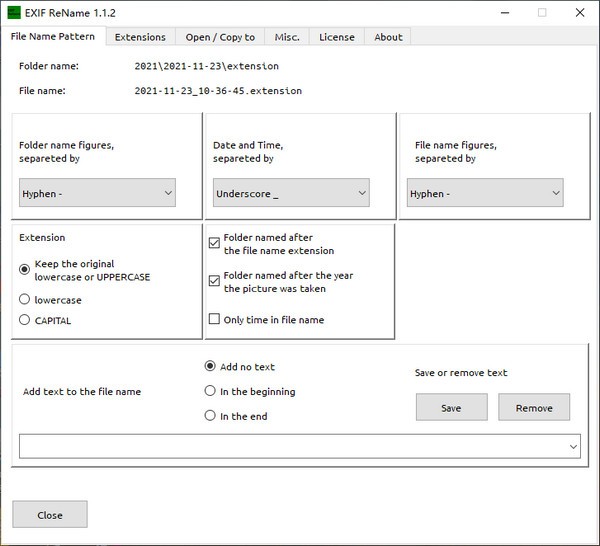This screenshot has height=546, width=600.
Task: Show the About tab
Action: (388, 37)
